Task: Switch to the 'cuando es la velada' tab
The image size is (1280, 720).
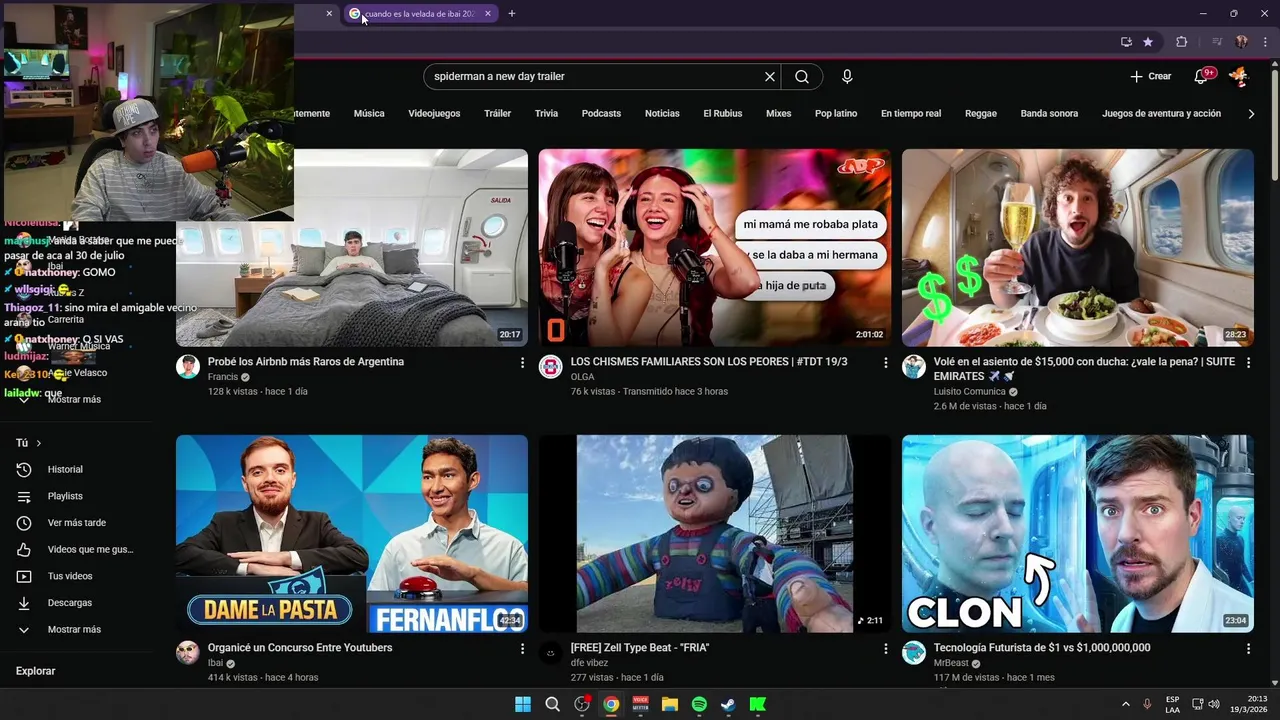Action: 420,13
